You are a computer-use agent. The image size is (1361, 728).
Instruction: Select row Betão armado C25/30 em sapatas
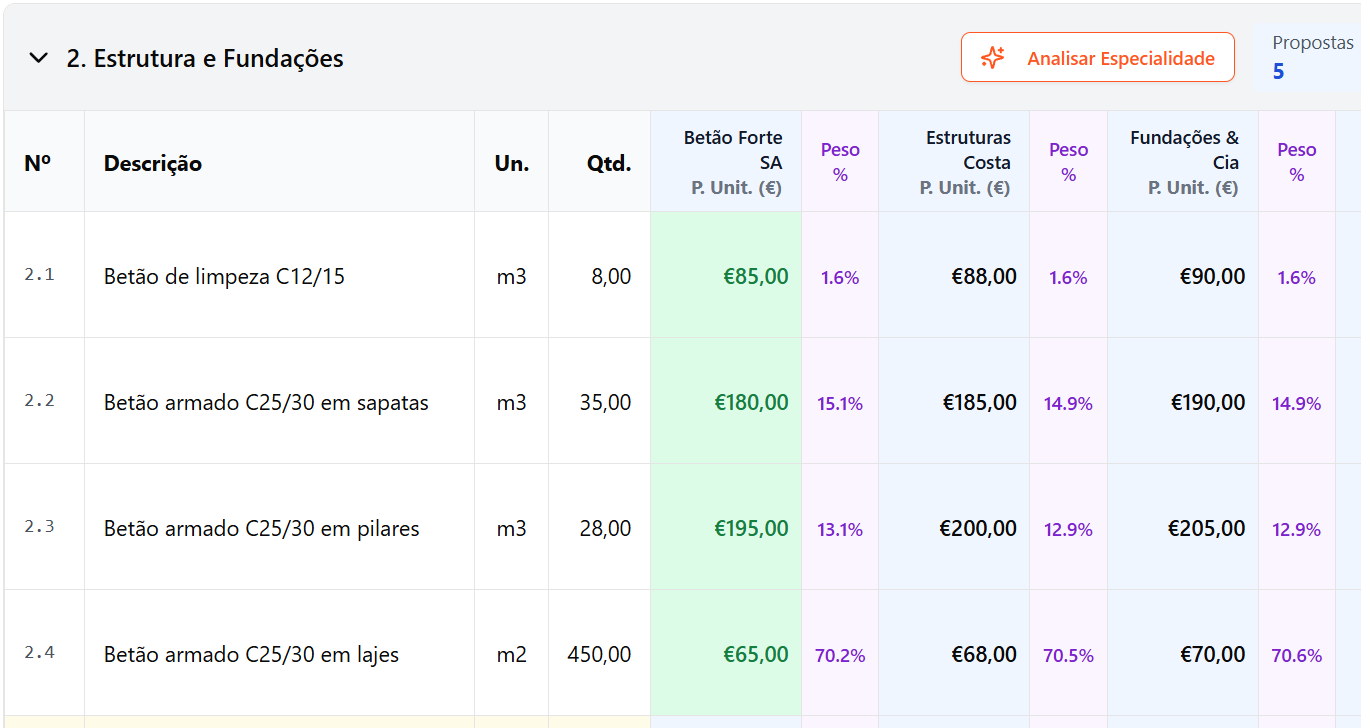point(266,403)
